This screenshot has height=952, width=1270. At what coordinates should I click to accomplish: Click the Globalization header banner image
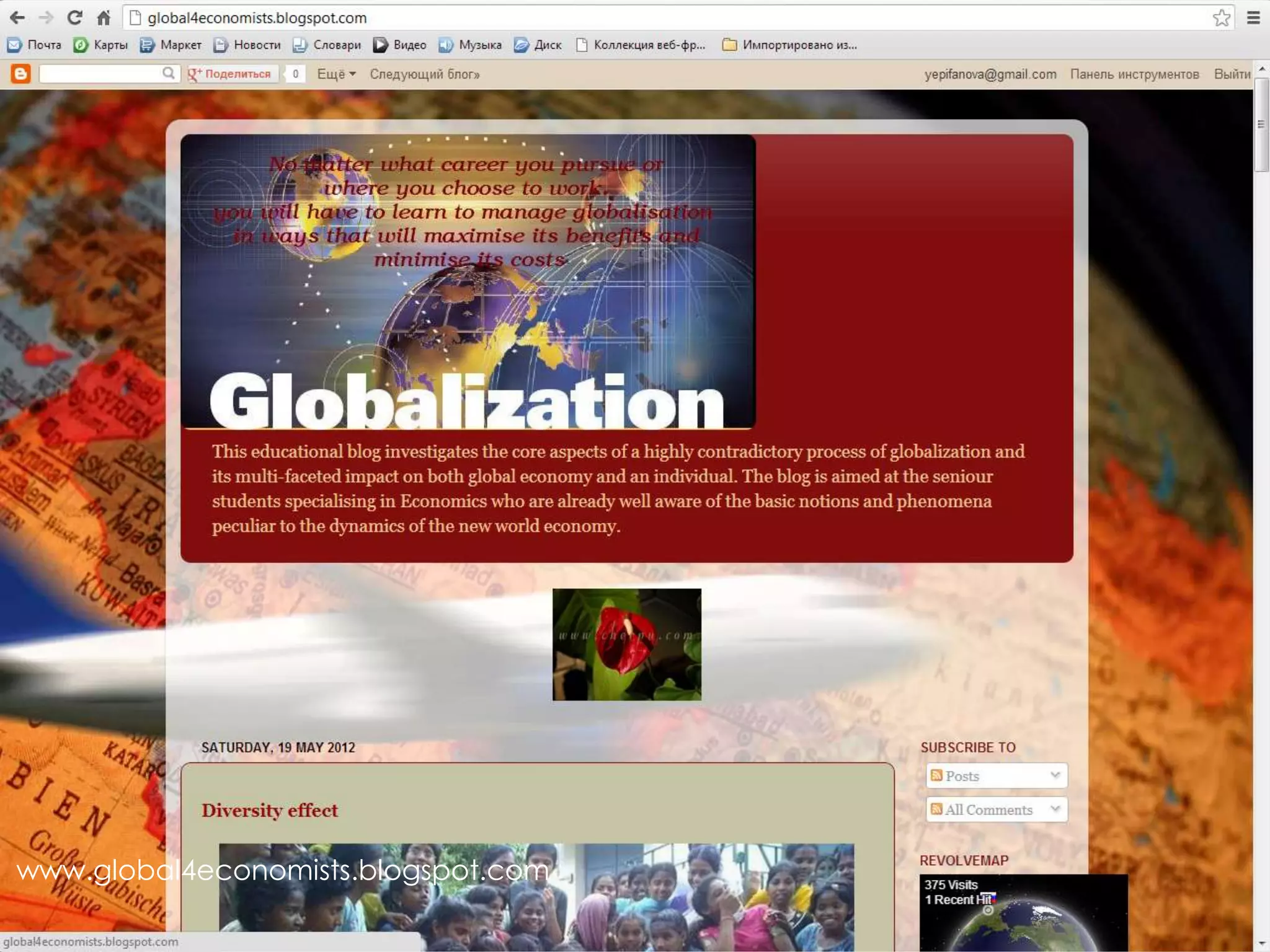[468, 282]
